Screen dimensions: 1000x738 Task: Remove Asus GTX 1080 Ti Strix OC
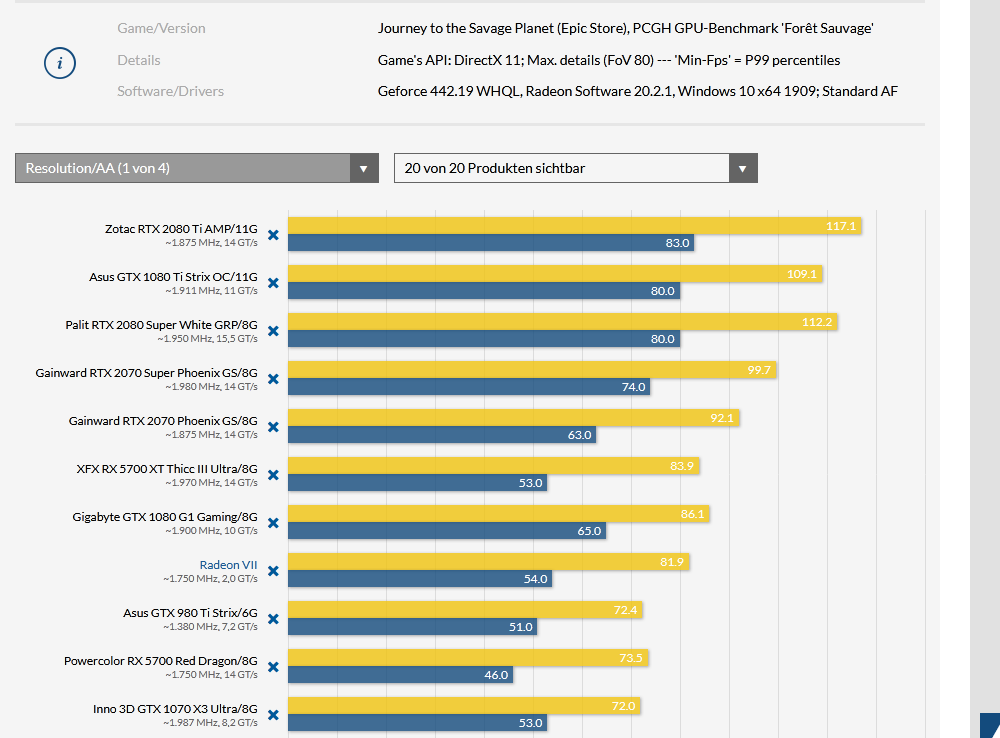(x=273, y=283)
